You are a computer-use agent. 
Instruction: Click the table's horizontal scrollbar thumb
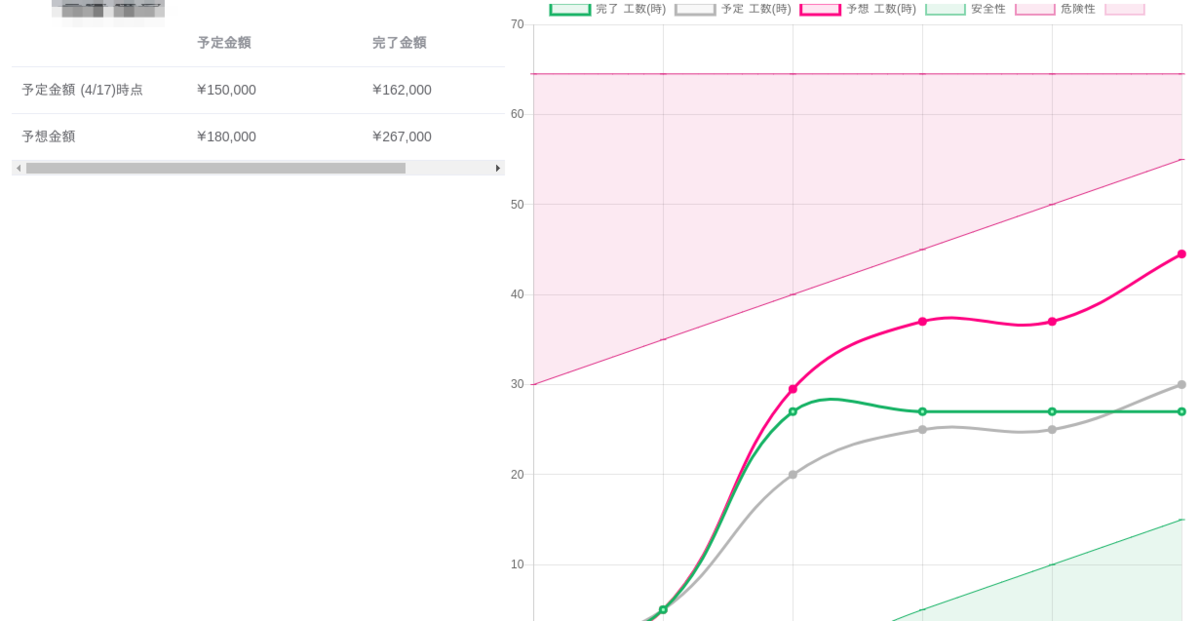(216, 168)
